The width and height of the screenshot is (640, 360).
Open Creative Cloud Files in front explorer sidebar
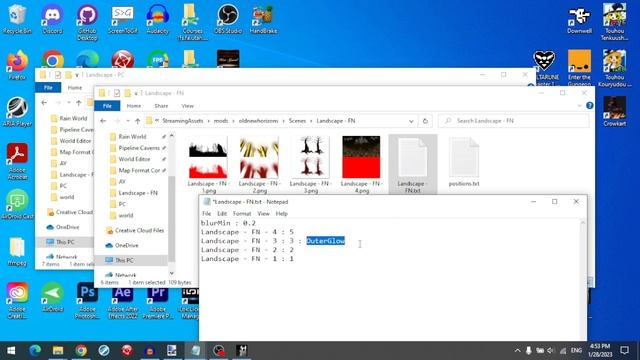(135, 231)
